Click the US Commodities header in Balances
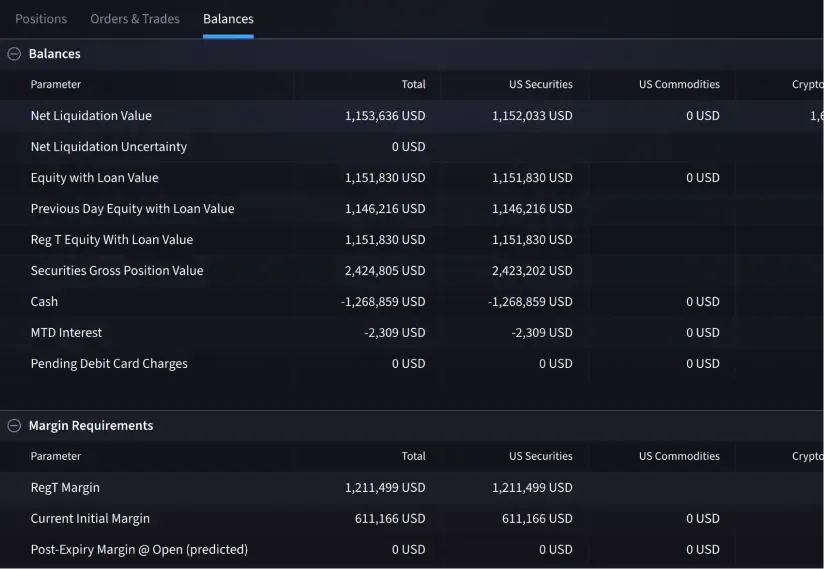The width and height of the screenshot is (824, 569). [x=679, y=85]
